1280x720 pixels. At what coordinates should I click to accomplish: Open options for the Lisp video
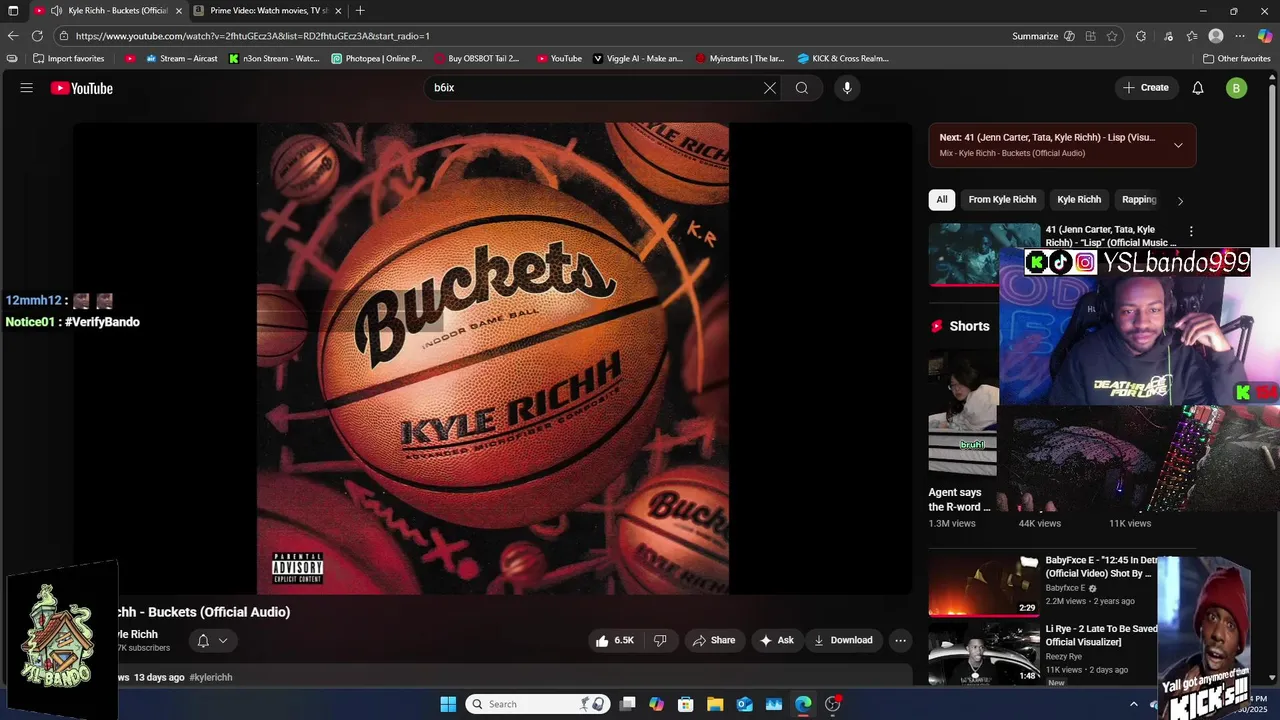[1190, 231]
